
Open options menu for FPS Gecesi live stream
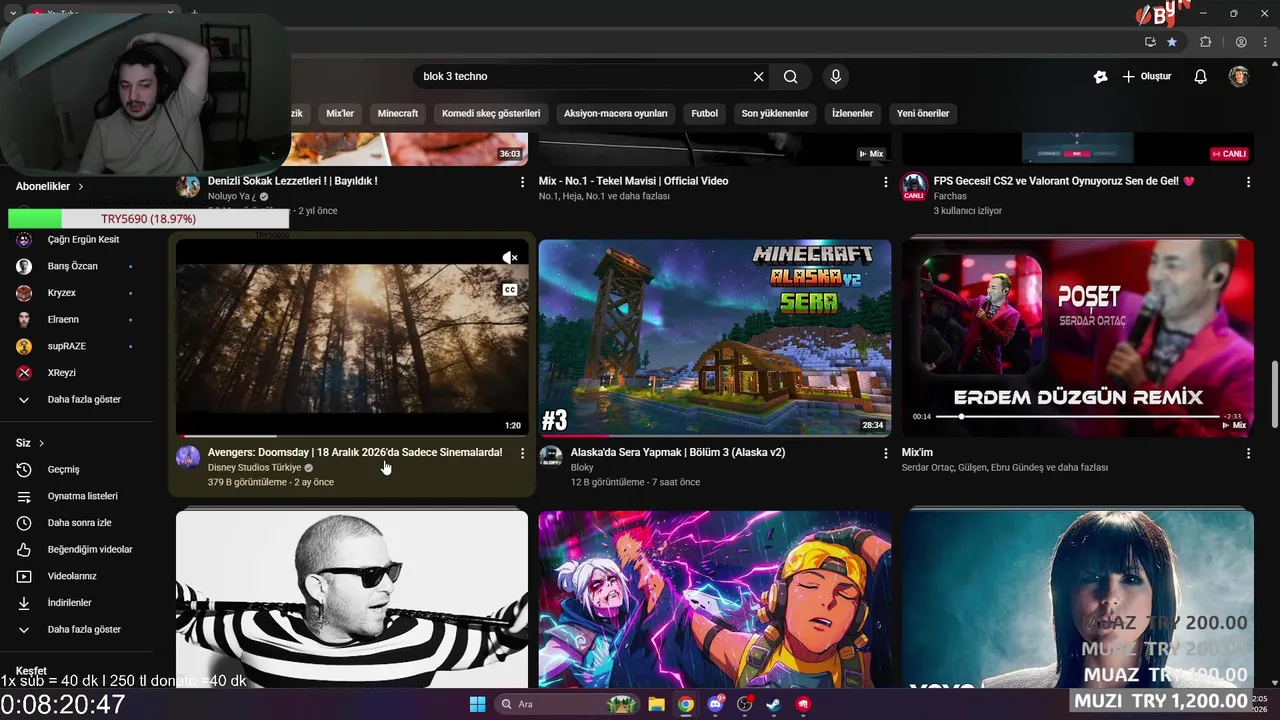point(1248,182)
